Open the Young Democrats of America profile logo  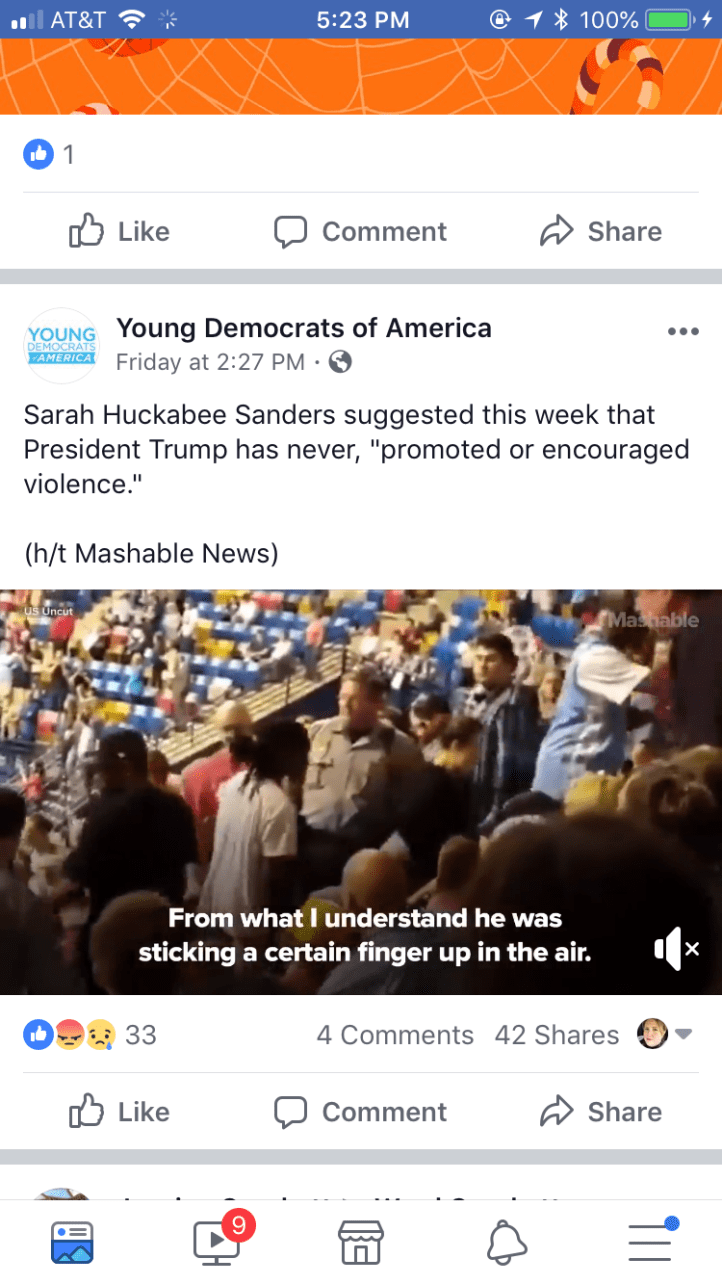(61, 345)
